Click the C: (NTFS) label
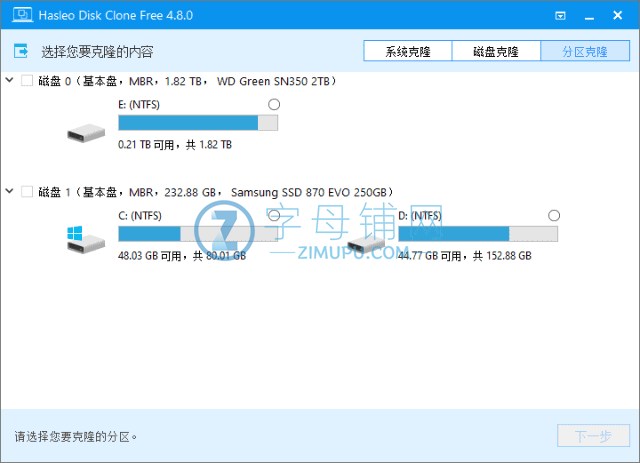The width and height of the screenshot is (640, 463). click(140, 216)
